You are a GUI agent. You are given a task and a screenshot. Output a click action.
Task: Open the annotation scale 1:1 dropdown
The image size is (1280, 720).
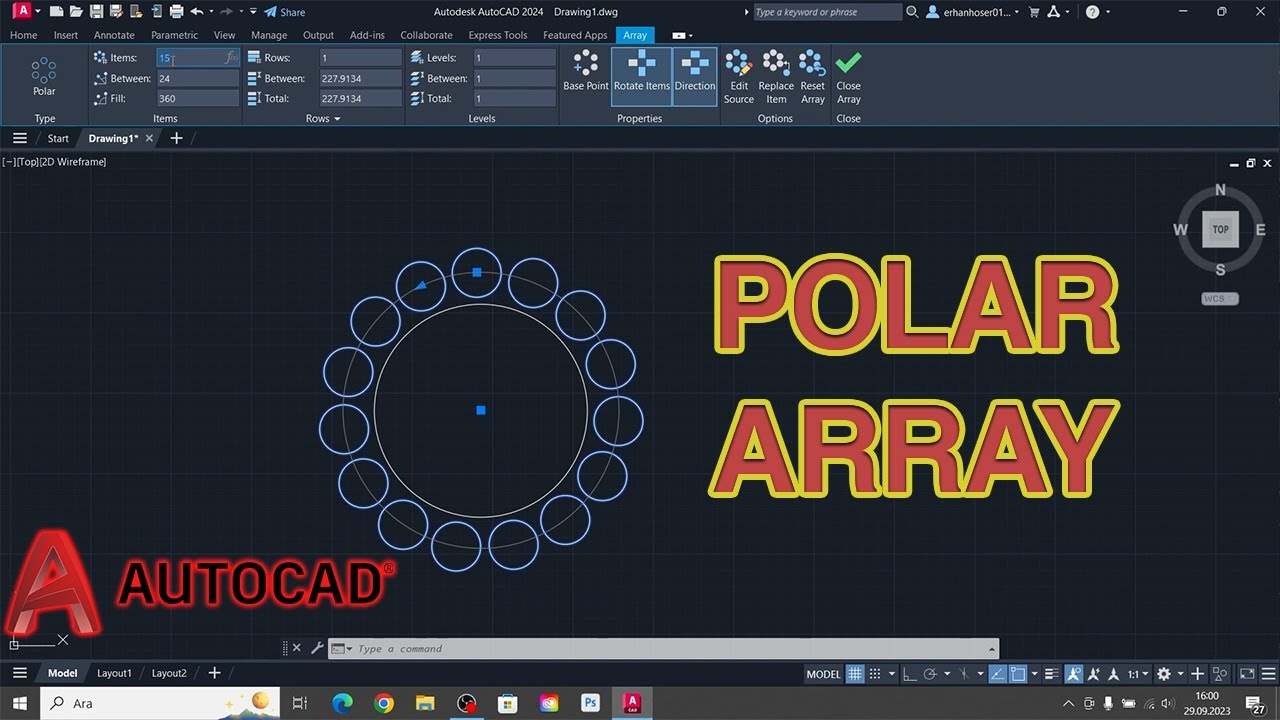[x=1139, y=674]
